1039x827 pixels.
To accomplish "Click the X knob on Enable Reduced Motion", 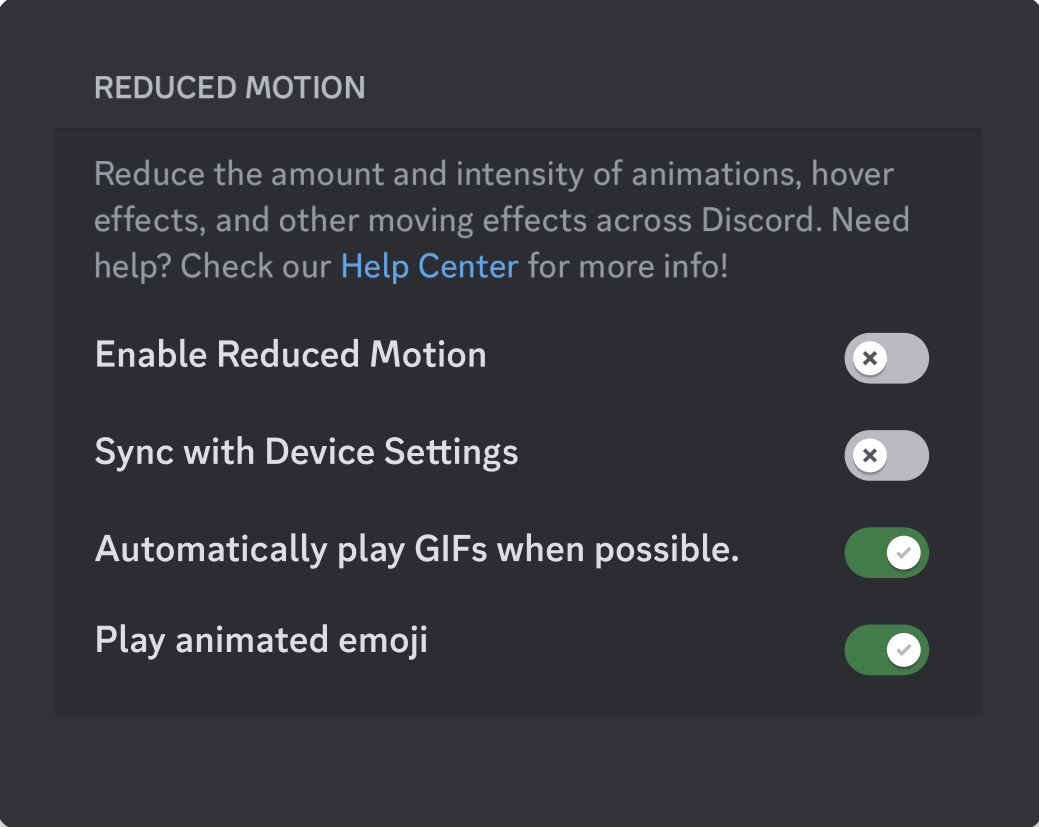I will tap(870, 358).
